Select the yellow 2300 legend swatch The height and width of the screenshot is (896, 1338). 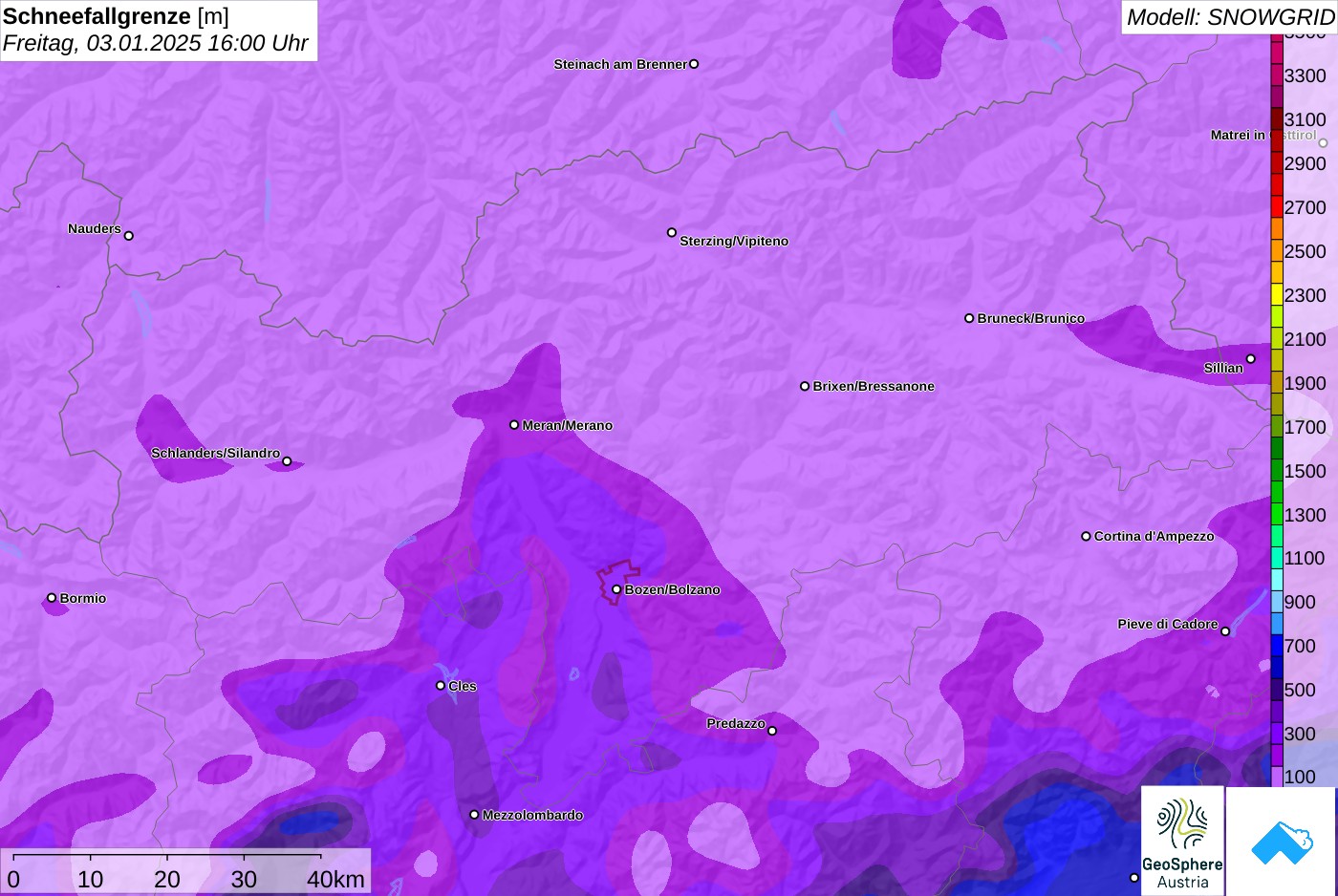(1277, 294)
